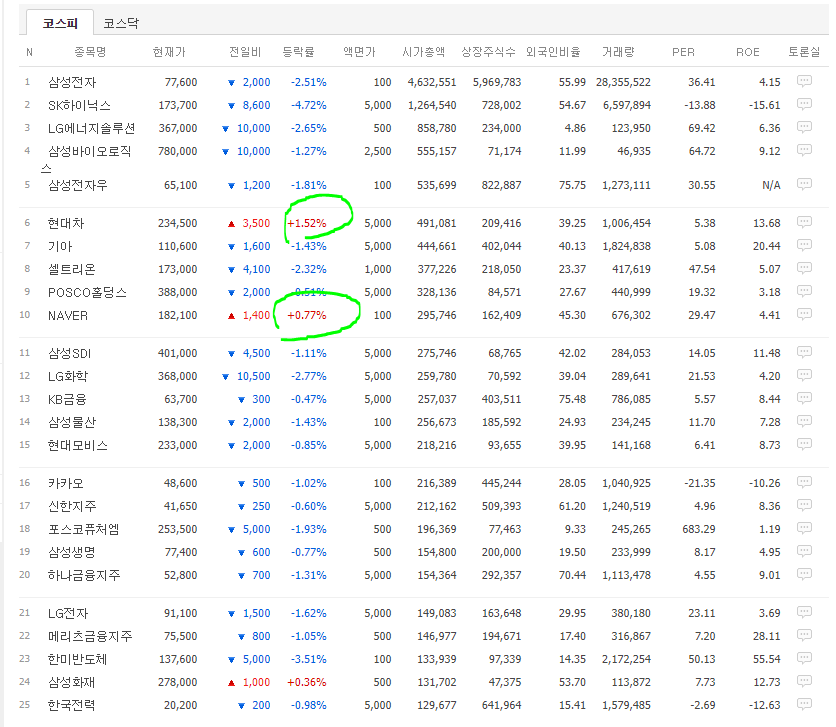The image size is (836, 727).
Task: Click the 상장주식수 column header
Action: (488, 52)
